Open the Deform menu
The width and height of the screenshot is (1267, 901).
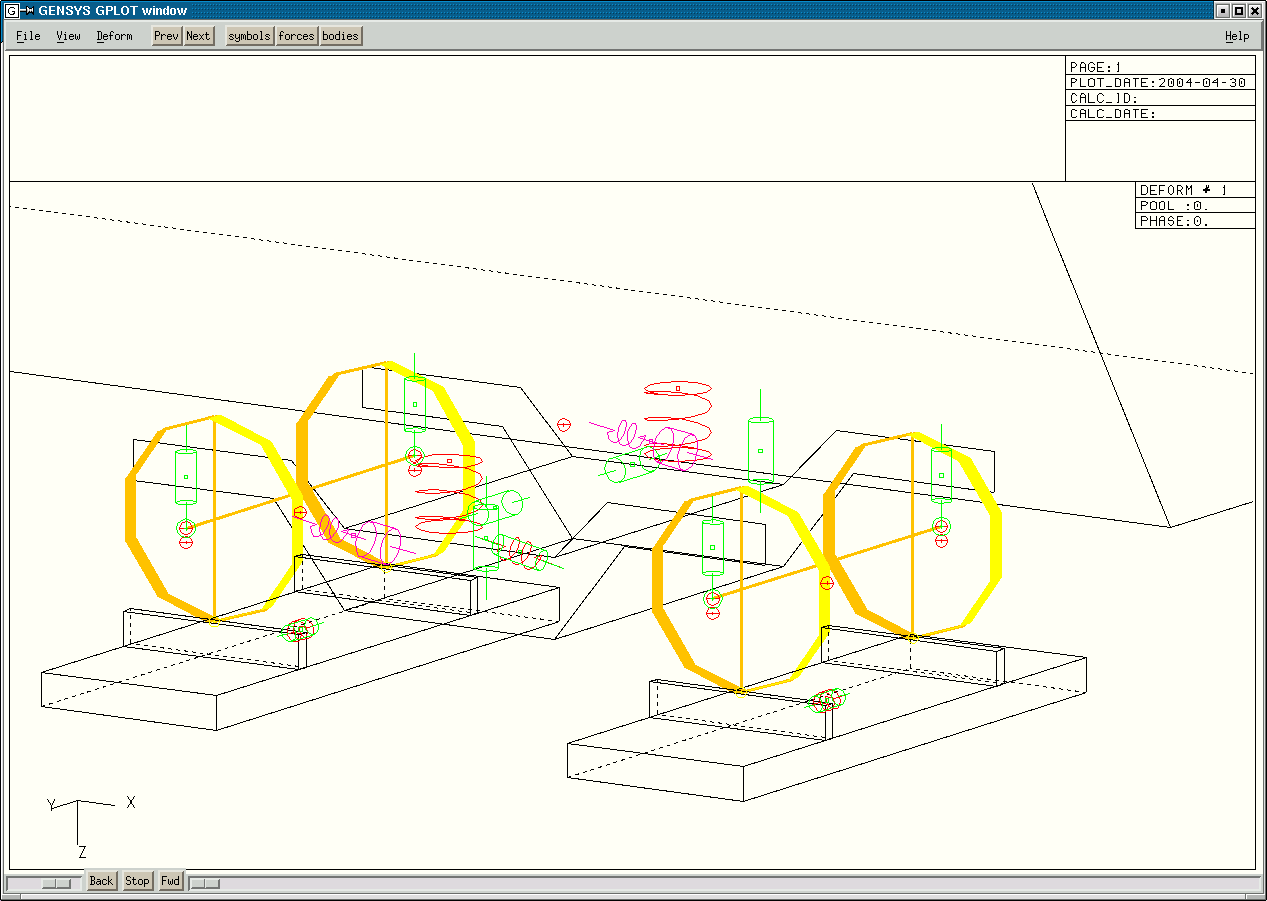tap(114, 36)
